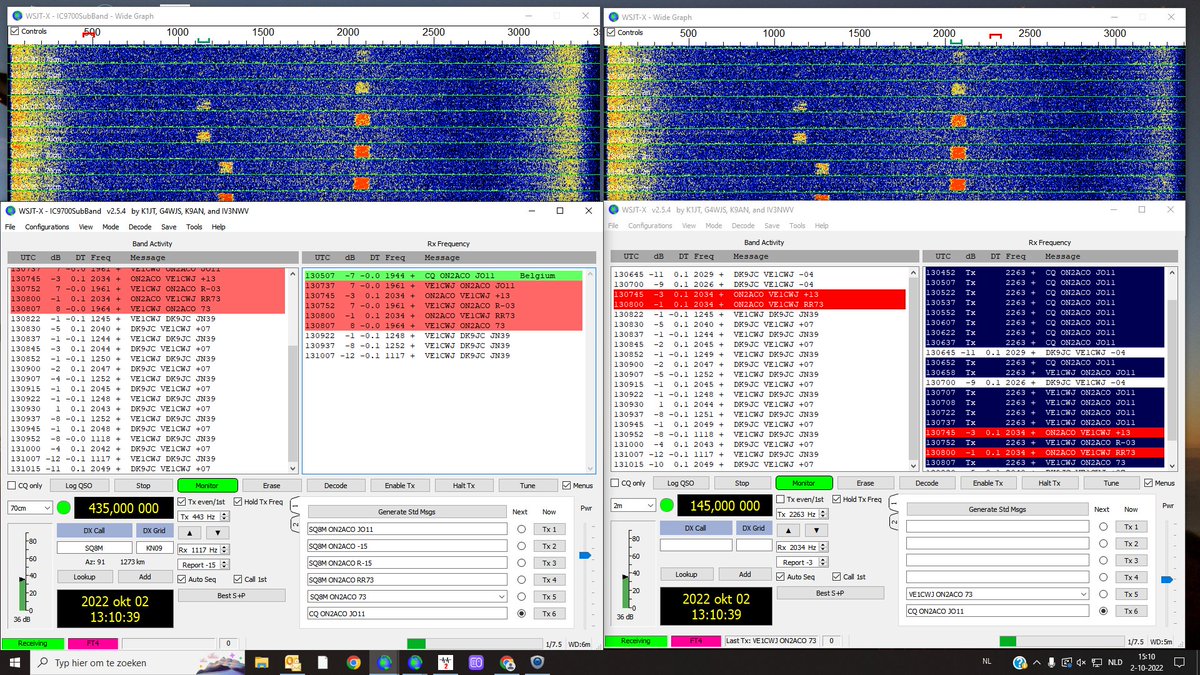Toggle Auto Seq in the left window
This screenshot has width=1200, height=675.
click(x=182, y=578)
